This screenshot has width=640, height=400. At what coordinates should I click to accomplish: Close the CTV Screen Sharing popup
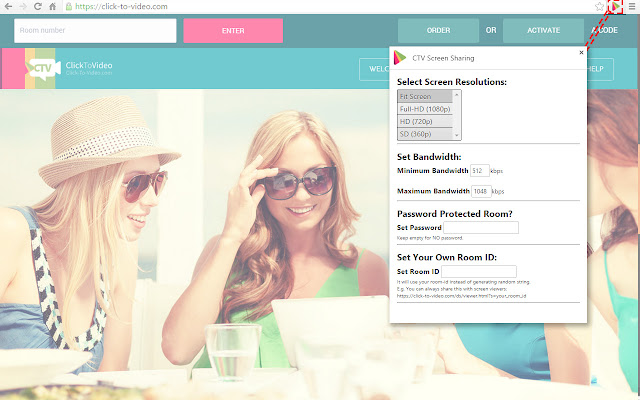581,53
